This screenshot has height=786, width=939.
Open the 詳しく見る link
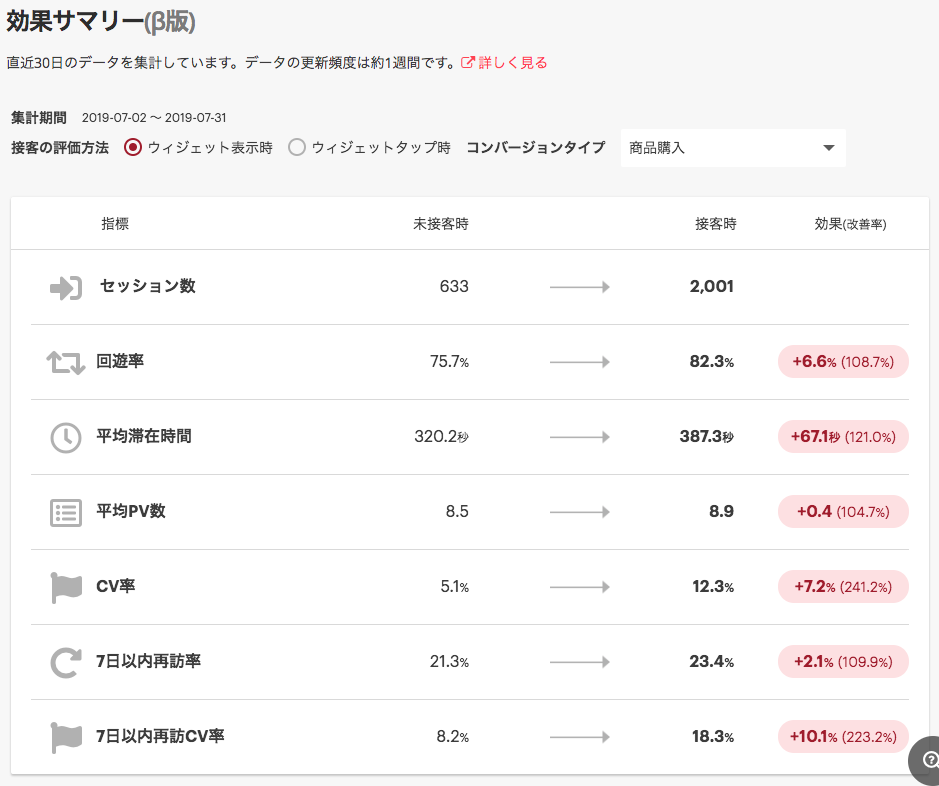pyautogui.click(x=513, y=62)
